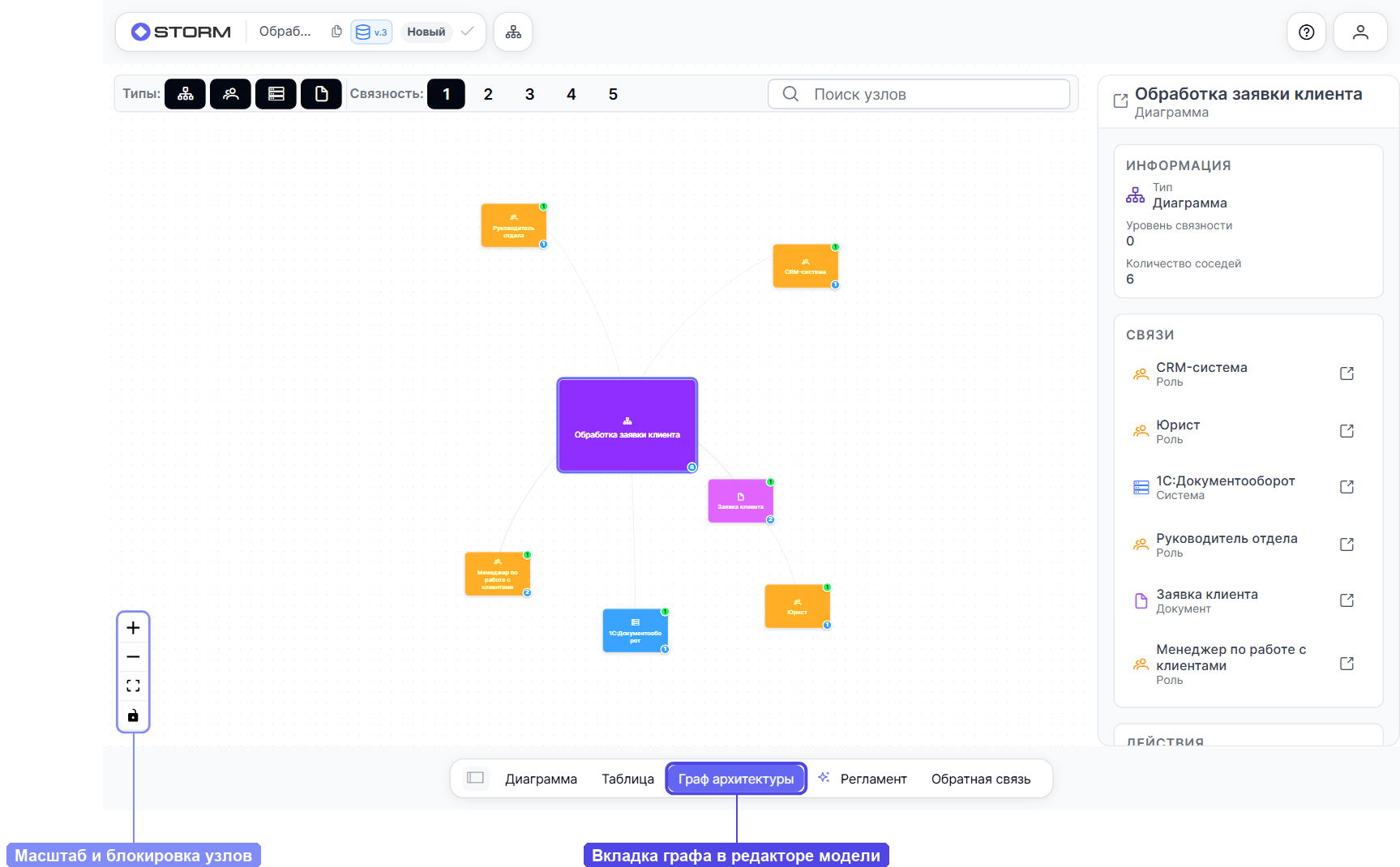Open version v.3 selector

(x=371, y=32)
